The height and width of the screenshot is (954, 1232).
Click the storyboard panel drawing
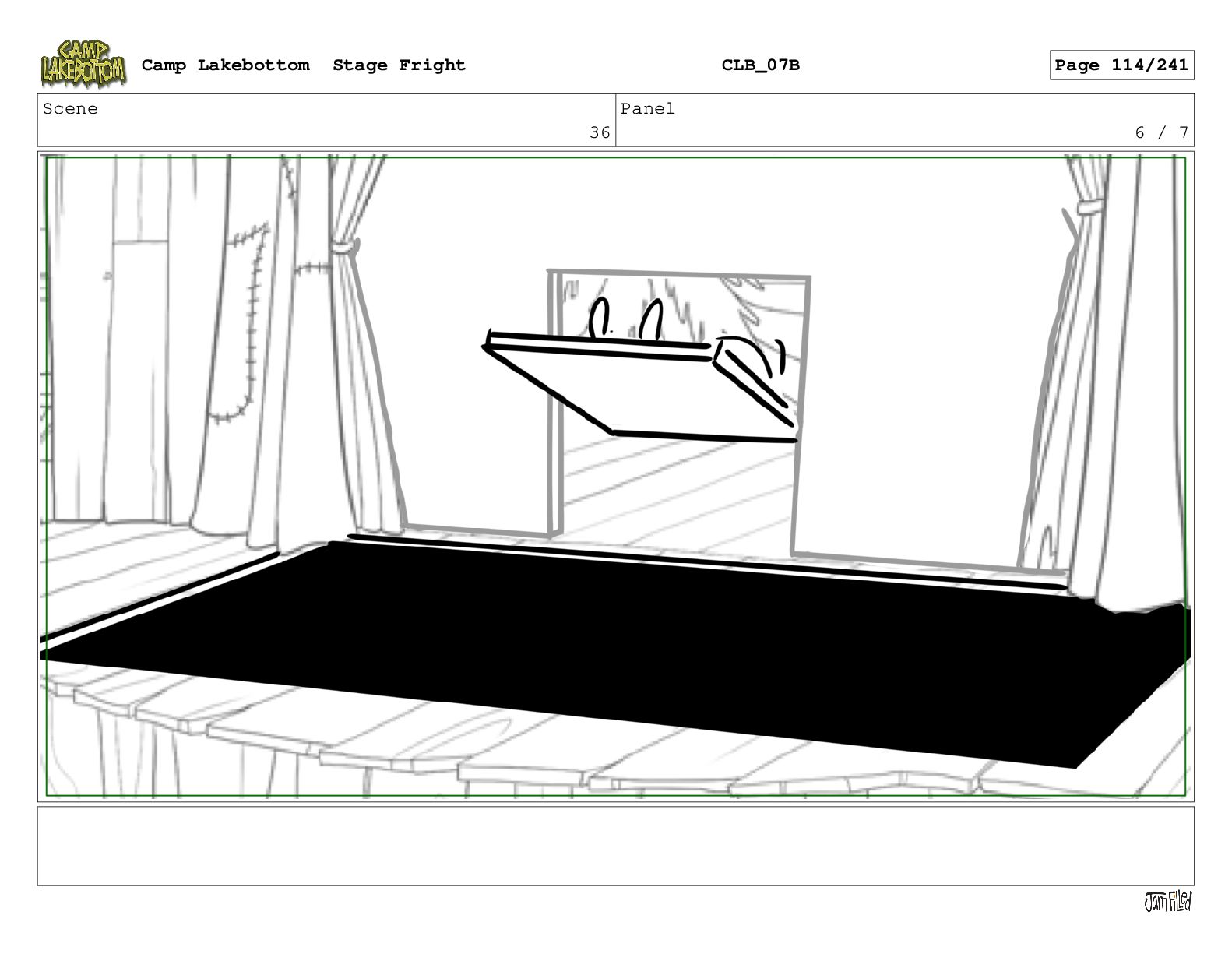coord(616,477)
